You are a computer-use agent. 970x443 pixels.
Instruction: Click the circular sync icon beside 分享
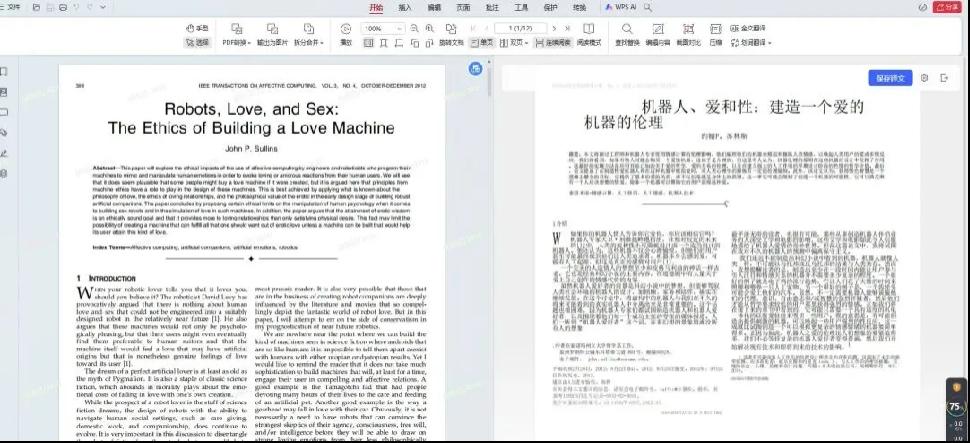[x=923, y=7]
